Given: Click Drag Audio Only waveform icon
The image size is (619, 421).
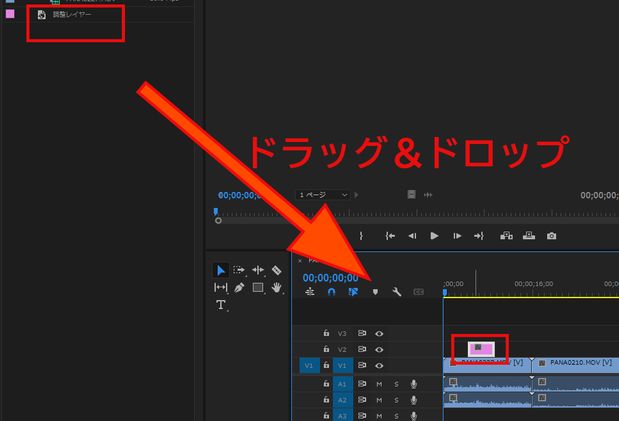Looking at the screenshot, I should [x=428, y=195].
